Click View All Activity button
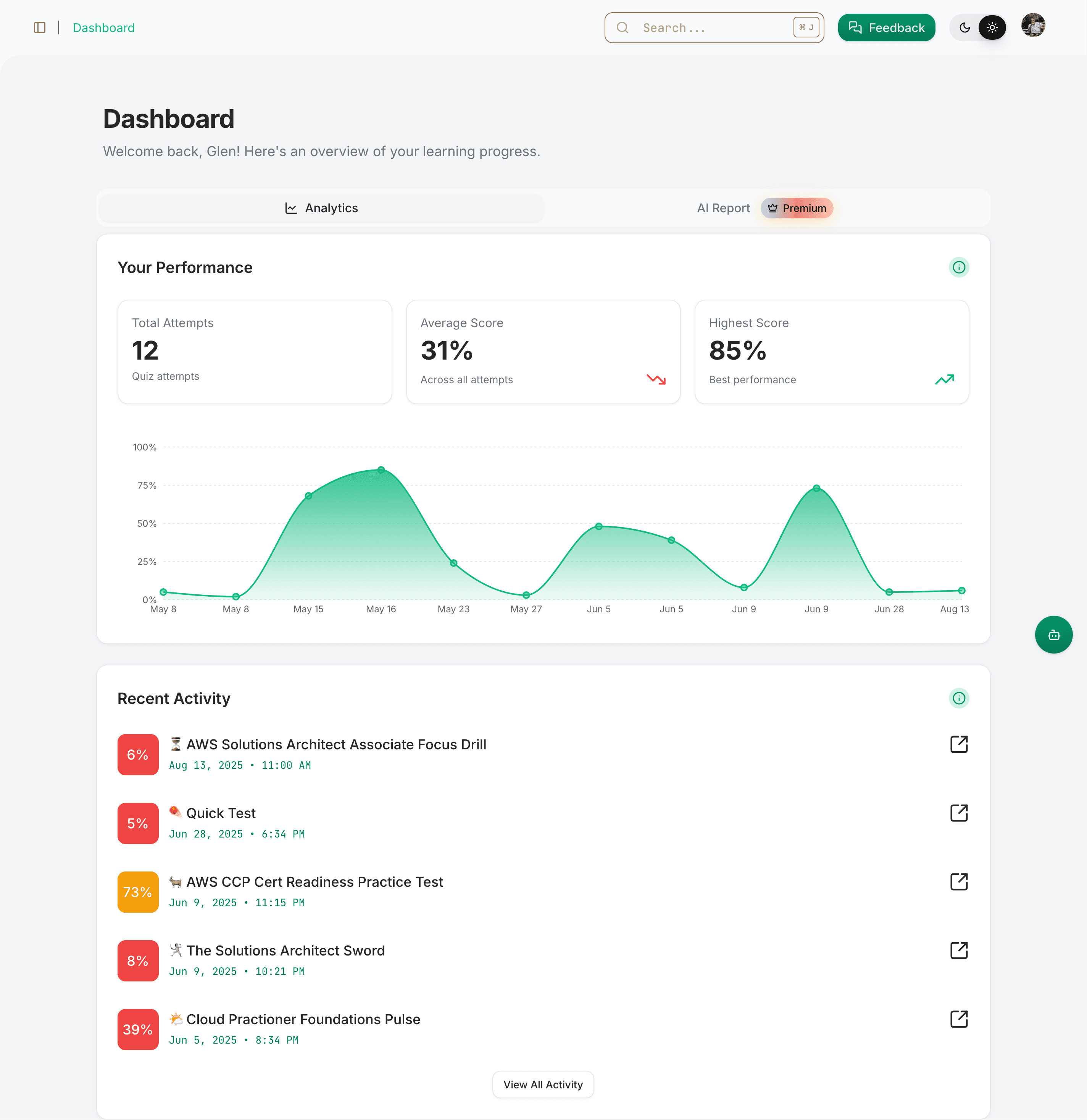This screenshot has height=1120, width=1087. coord(543,1084)
